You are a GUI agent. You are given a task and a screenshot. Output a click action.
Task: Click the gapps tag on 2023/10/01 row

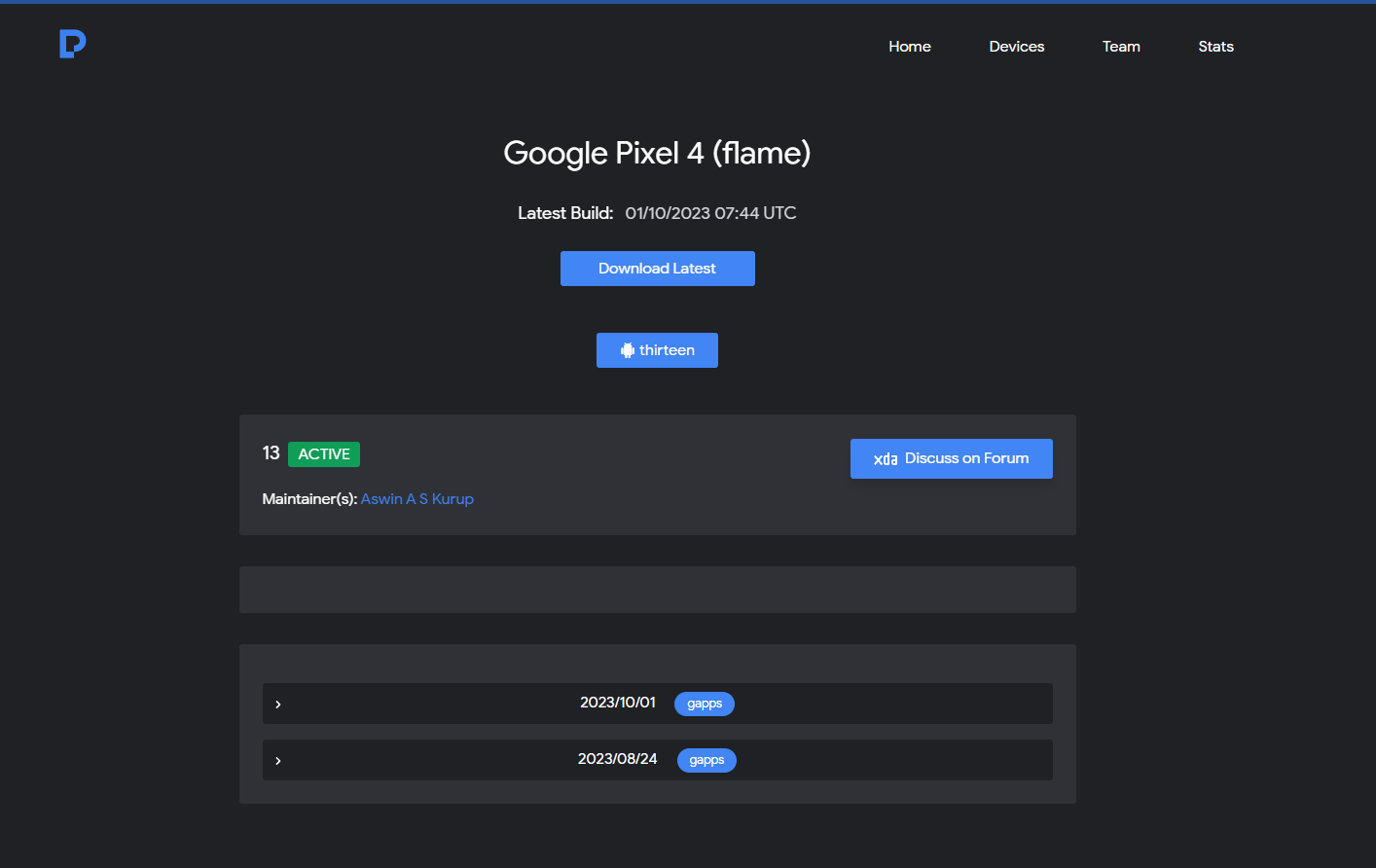click(x=705, y=704)
